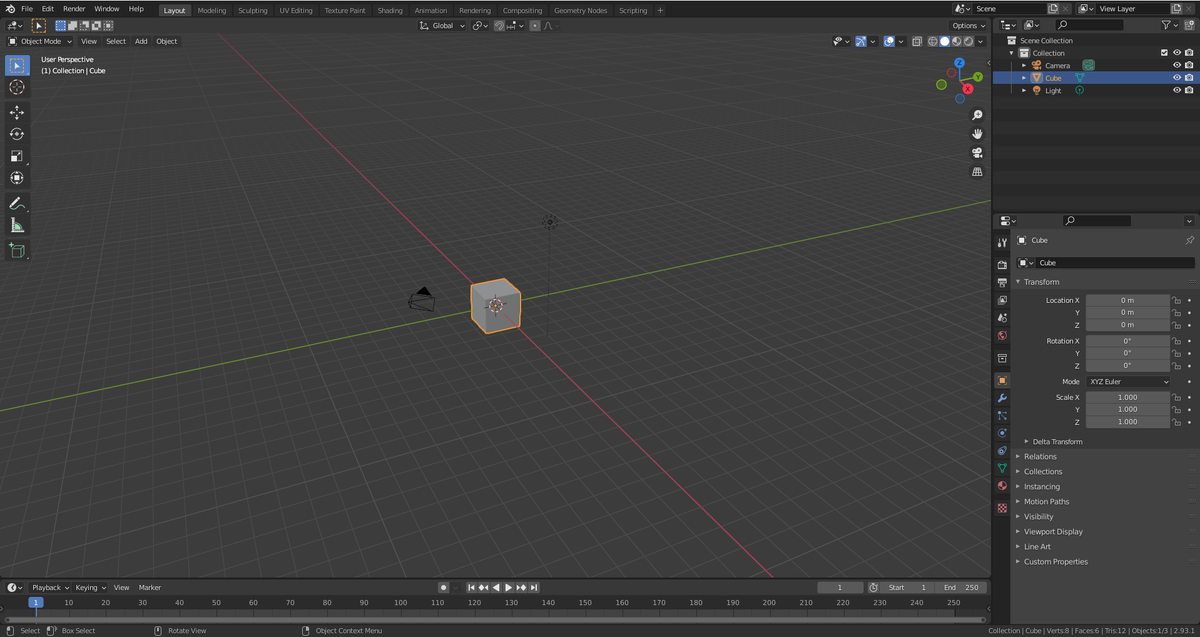Choose the combined Transform tool
This screenshot has width=1200, height=637.
tap(17, 178)
